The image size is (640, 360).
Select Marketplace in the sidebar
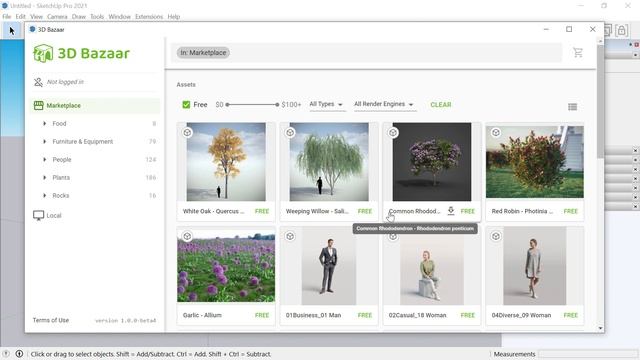(96, 105)
